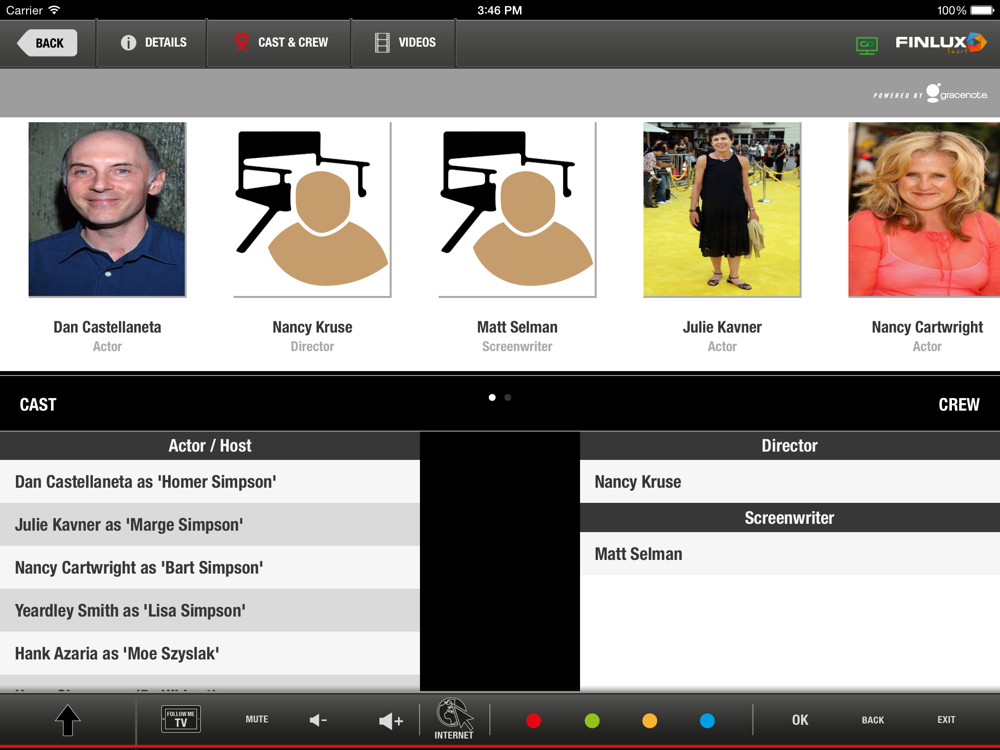Tap the Nancy Cartwright name caption
Screen dimensions: 1000x750
coord(927,327)
